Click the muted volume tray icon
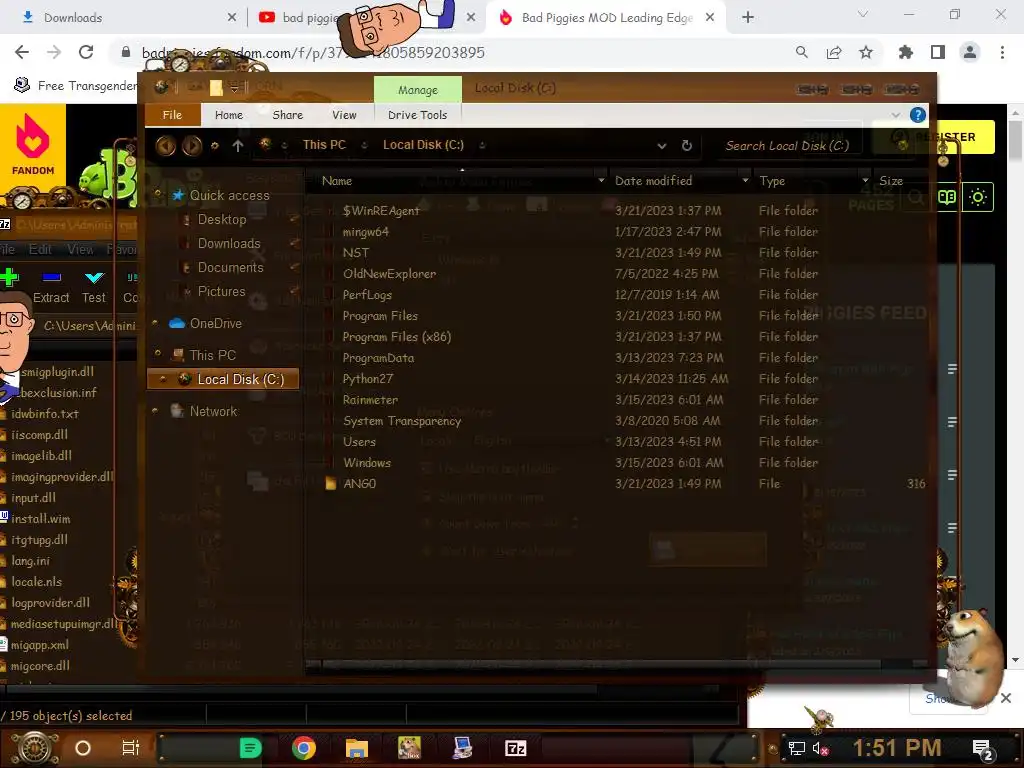Viewport: 1024px width, 768px height. tap(820, 748)
